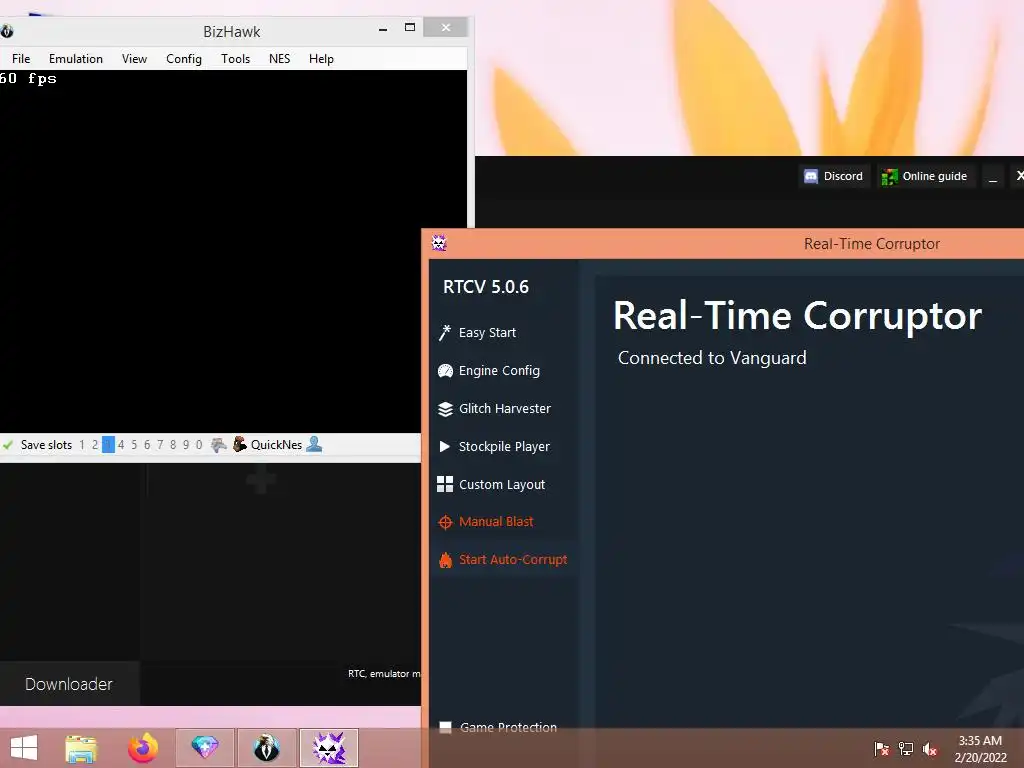Click the Real-Time Corruptor title bar icon
The width and height of the screenshot is (1024, 768).
(439, 243)
